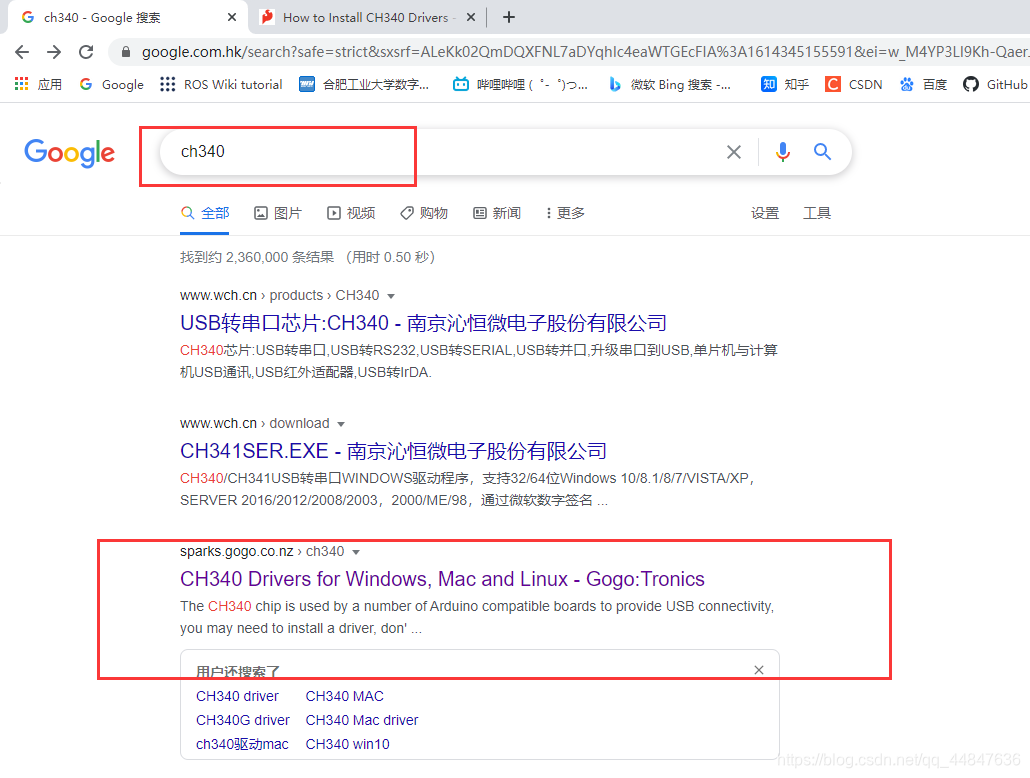Open the GitHub bookmark
This screenshot has height=778, width=1030.
click(995, 84)
